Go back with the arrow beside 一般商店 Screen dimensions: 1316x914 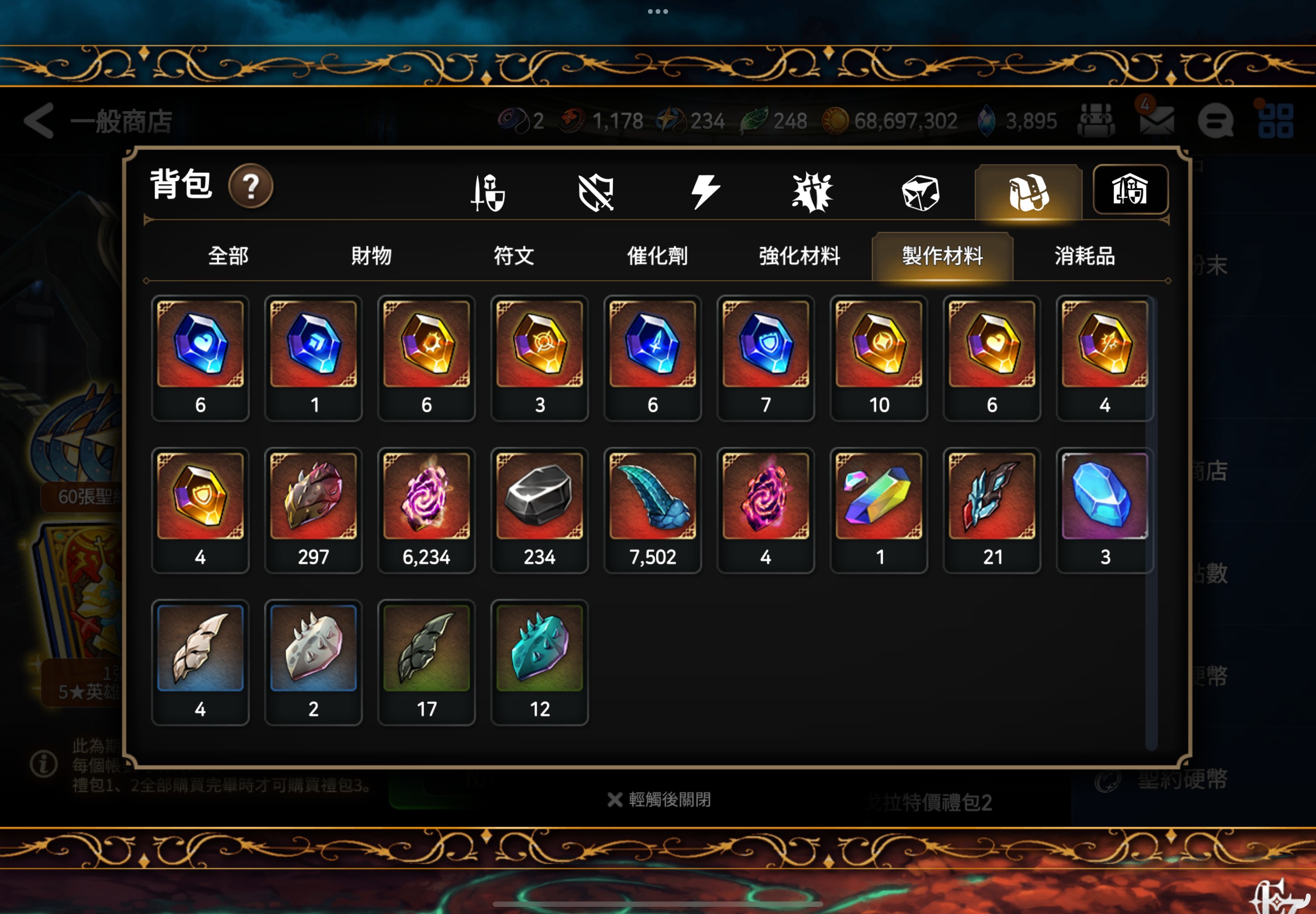[39, 121]
